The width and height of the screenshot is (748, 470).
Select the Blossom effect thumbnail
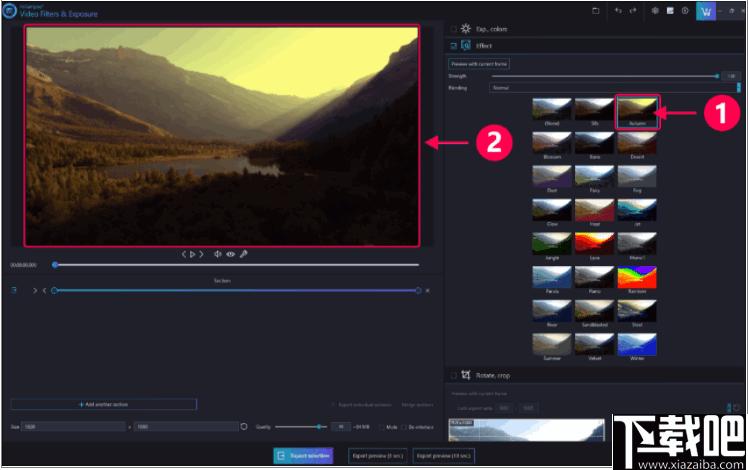[x=552, y=146]
